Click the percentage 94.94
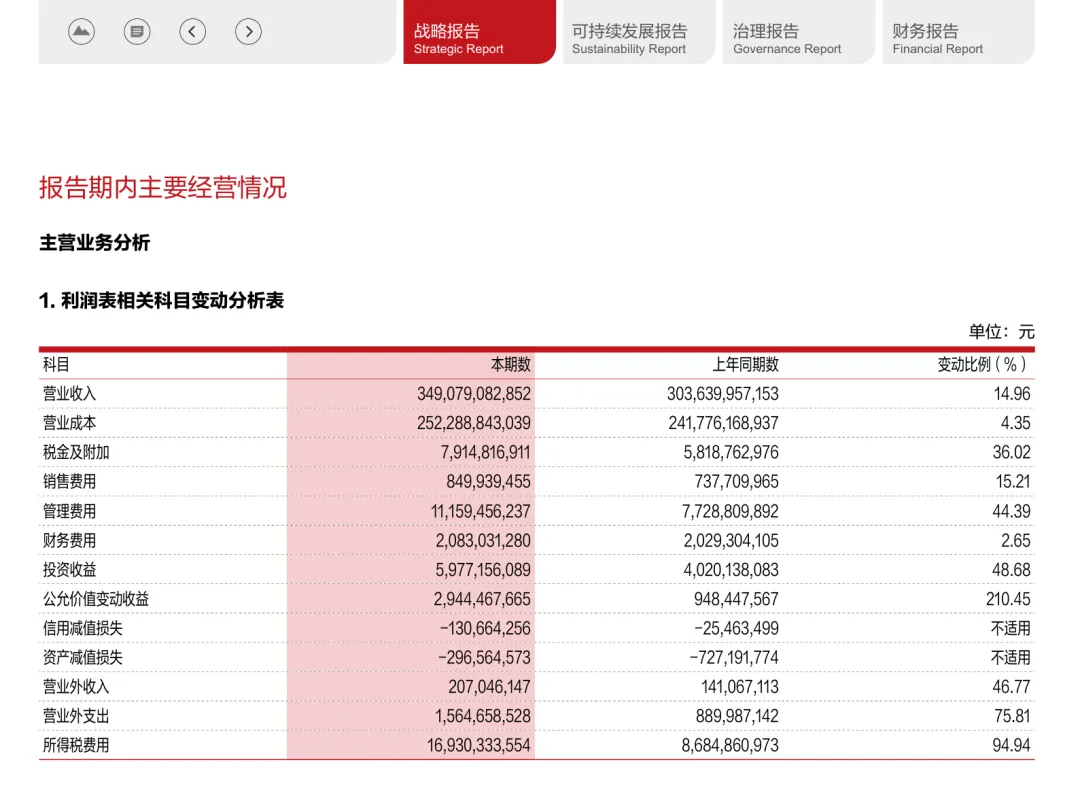This screenshot has height=788, width=1080. pyautogui.click(x=1011, y=746)
